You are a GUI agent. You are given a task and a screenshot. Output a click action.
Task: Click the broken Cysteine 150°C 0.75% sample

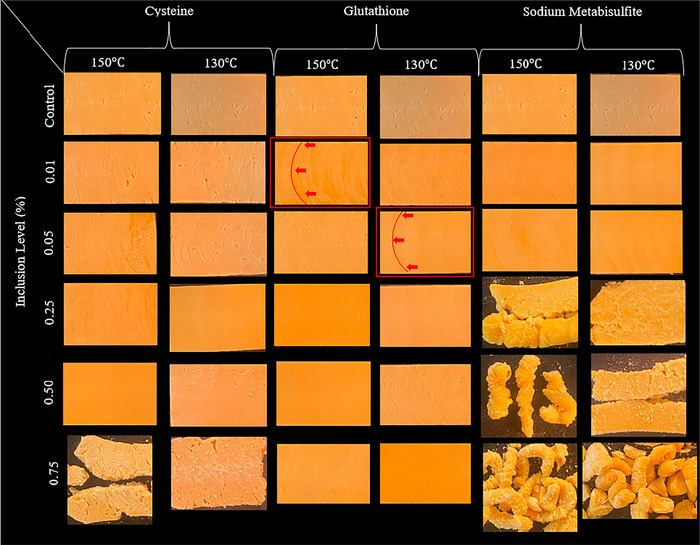110,480
